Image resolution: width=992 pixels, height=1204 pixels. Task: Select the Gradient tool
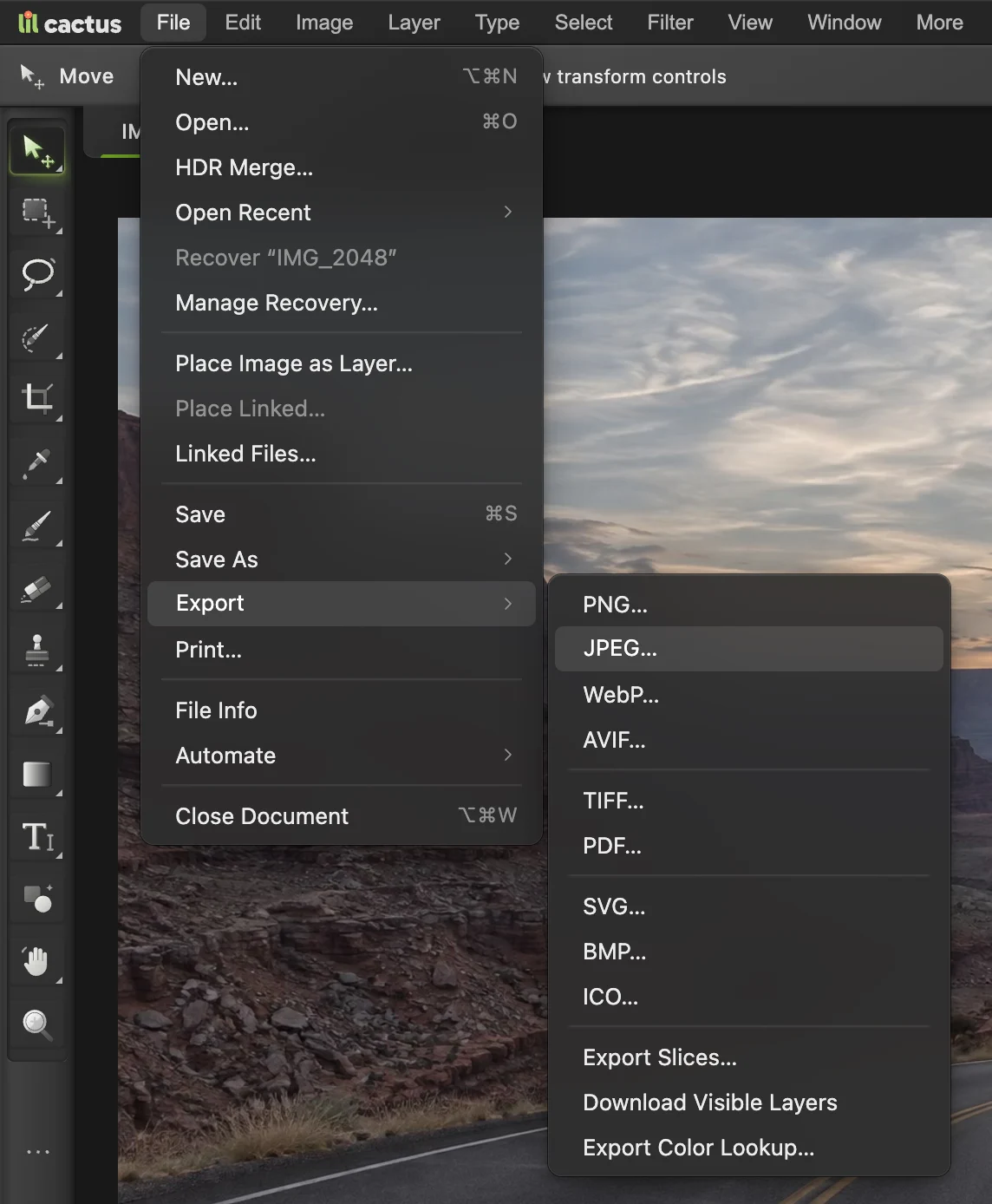37,775
